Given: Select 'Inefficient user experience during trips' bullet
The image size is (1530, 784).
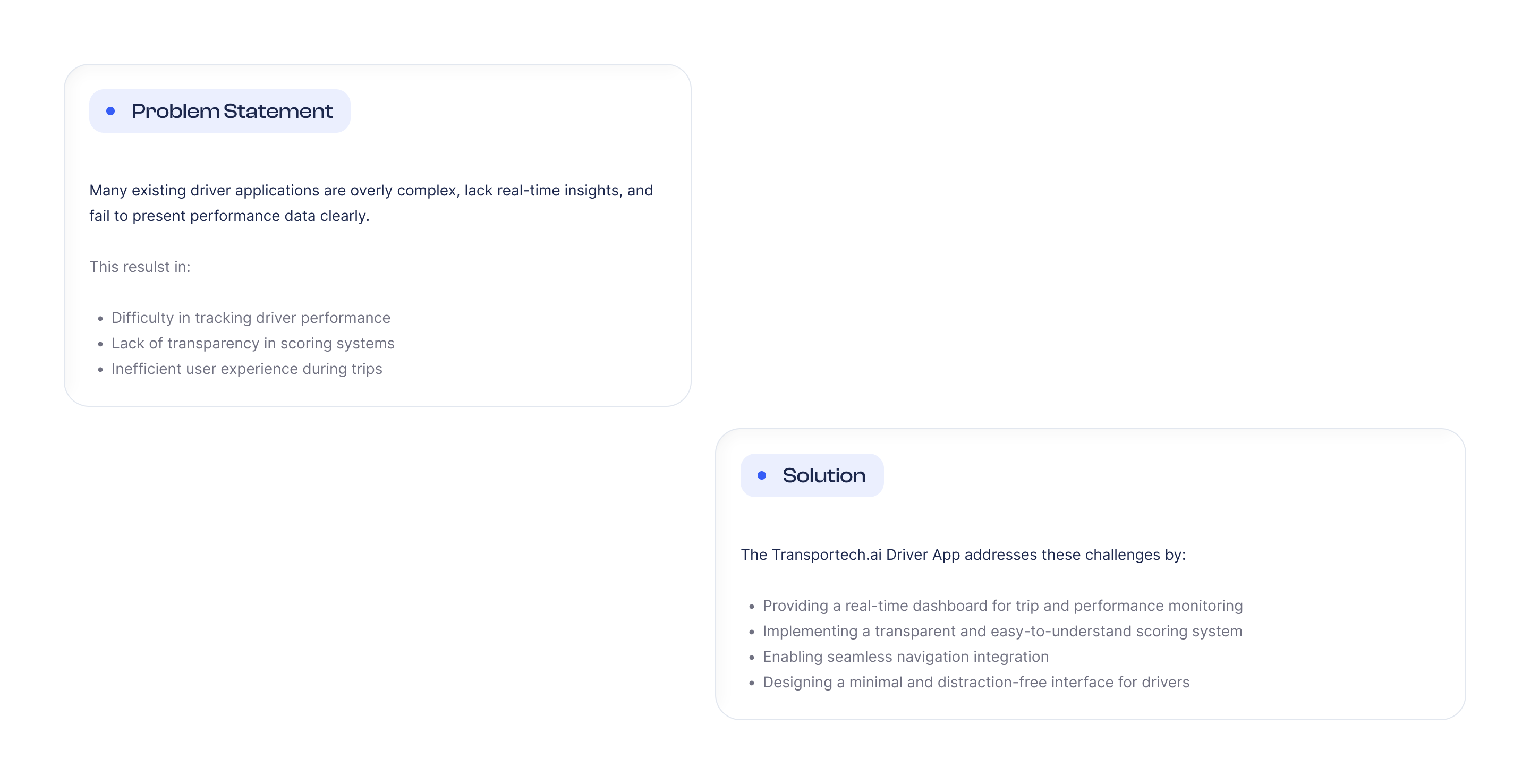Looking at the screenshot, I should click(x=247, y=369).
